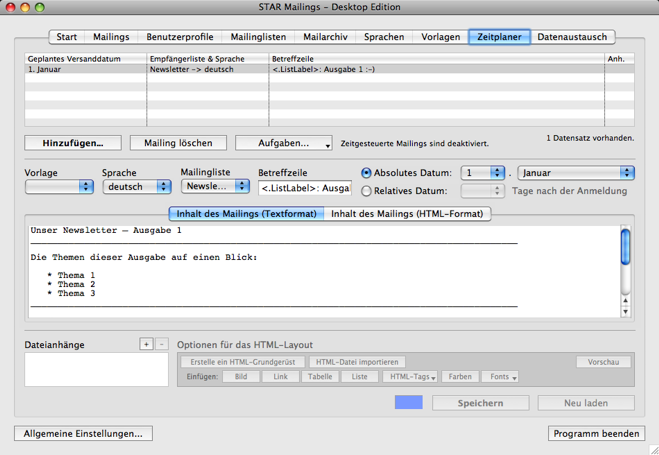Open the Datenaustausch tab
This screenshot has width=659, height=455.
point(572,37)
